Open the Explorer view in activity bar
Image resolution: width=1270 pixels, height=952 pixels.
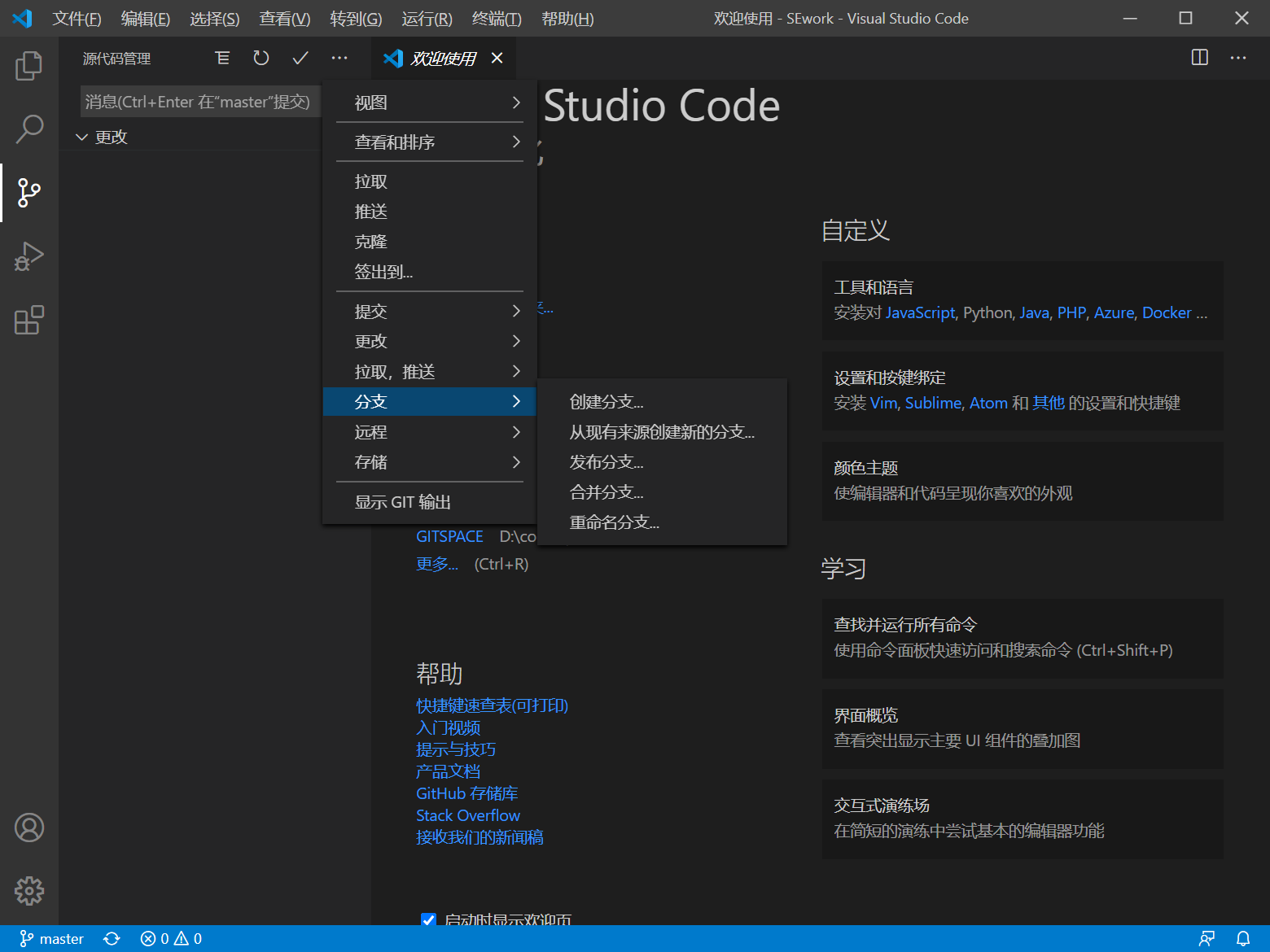pyautogui.click(x=29, y=66)
